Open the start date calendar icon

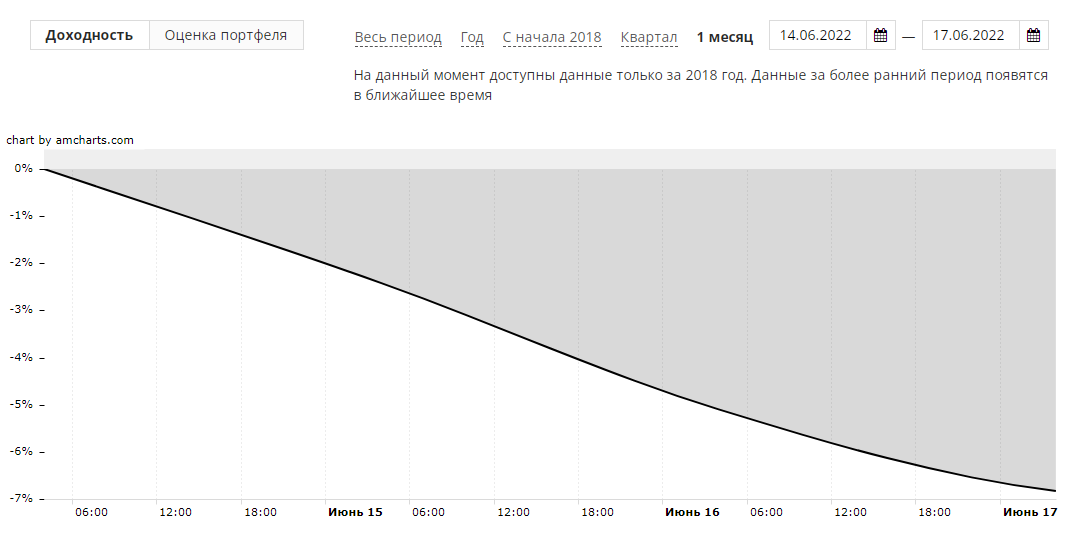click(x=880, y=36)
